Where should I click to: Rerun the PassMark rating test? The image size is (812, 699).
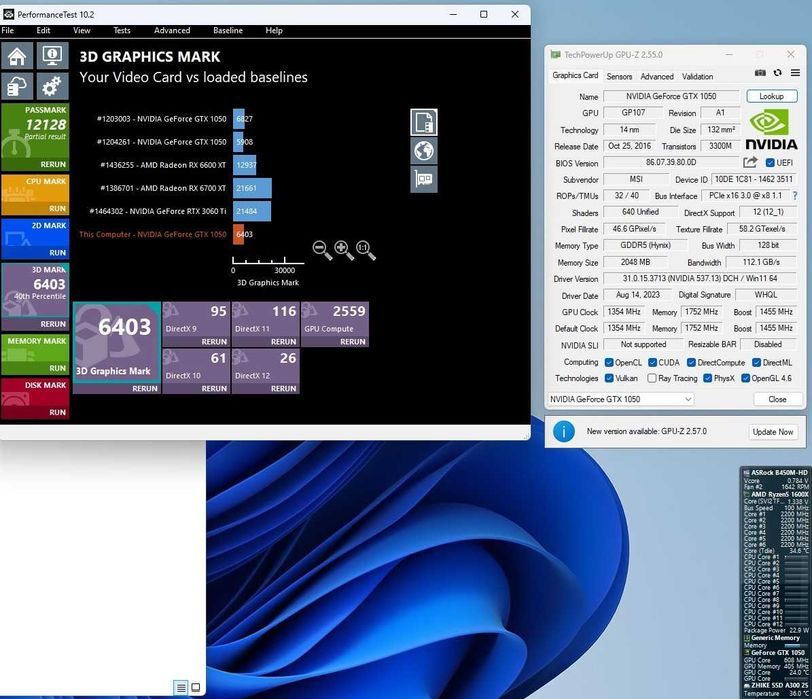click(x=53, y=164)
